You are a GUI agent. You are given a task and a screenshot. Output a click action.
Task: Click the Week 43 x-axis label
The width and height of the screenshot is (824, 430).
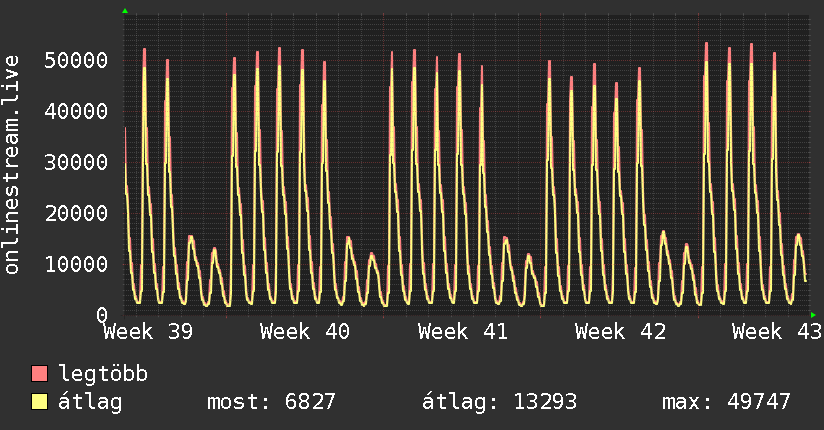click(777, 332)
